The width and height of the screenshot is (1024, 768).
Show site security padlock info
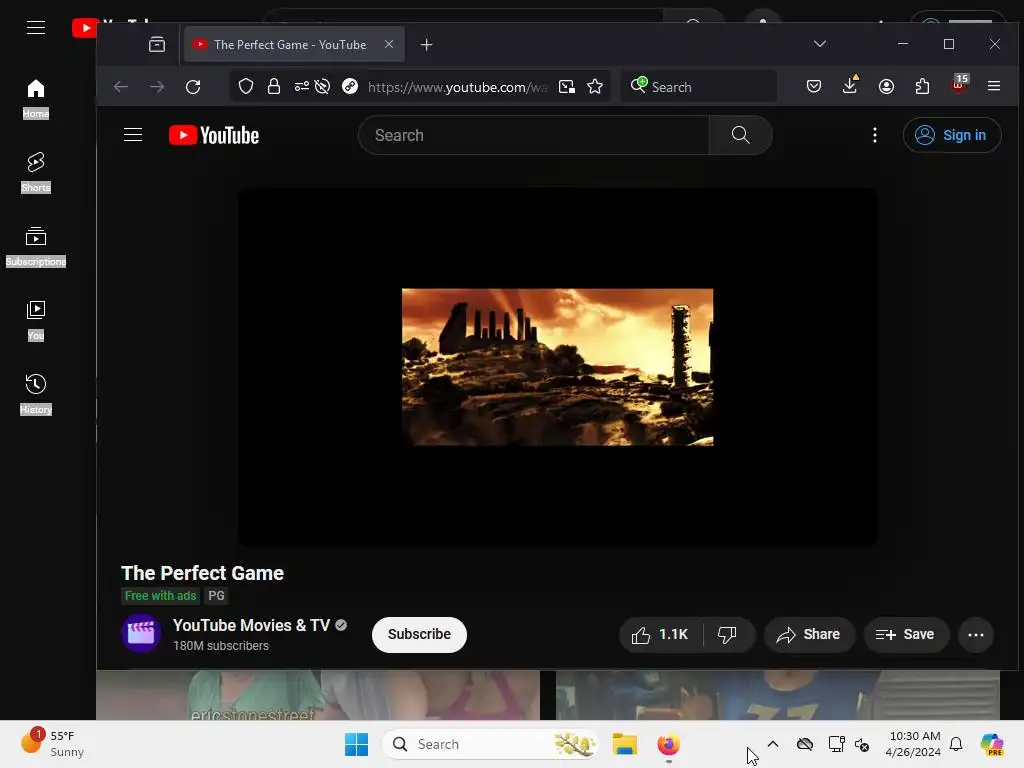(x=274, y=87)
